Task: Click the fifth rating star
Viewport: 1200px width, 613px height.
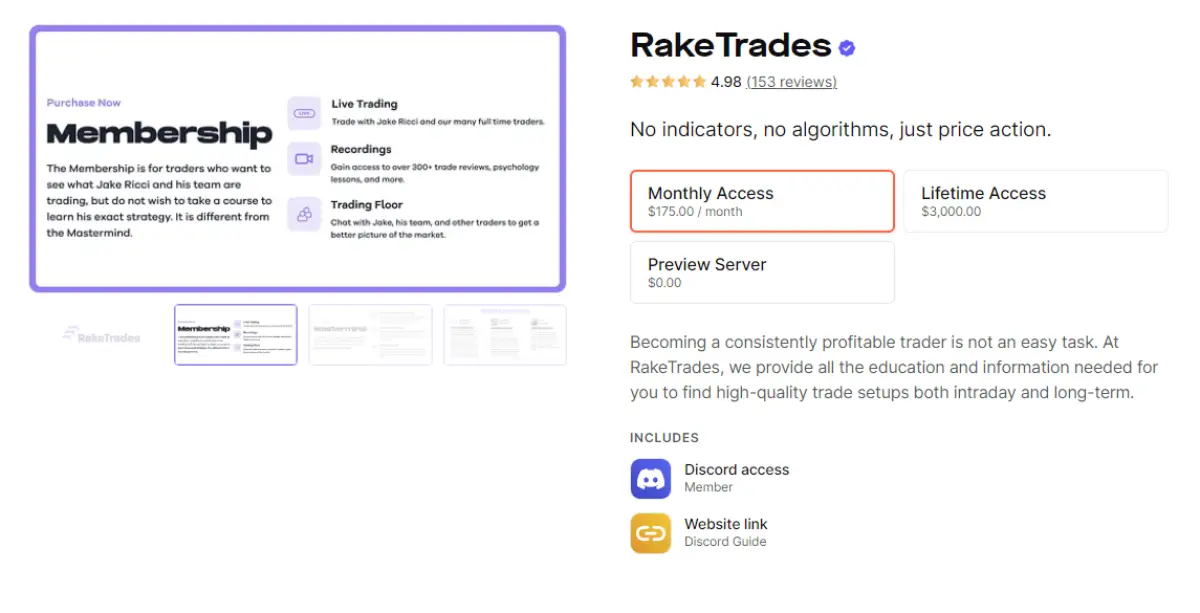Action: point(699,81)
